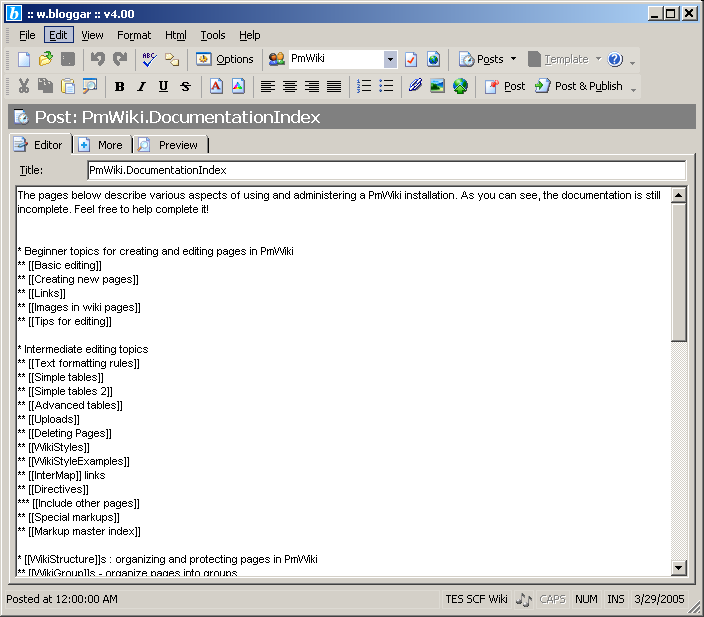
Task: Expand the Template dropdown arrow
Action: click(598, 59)
